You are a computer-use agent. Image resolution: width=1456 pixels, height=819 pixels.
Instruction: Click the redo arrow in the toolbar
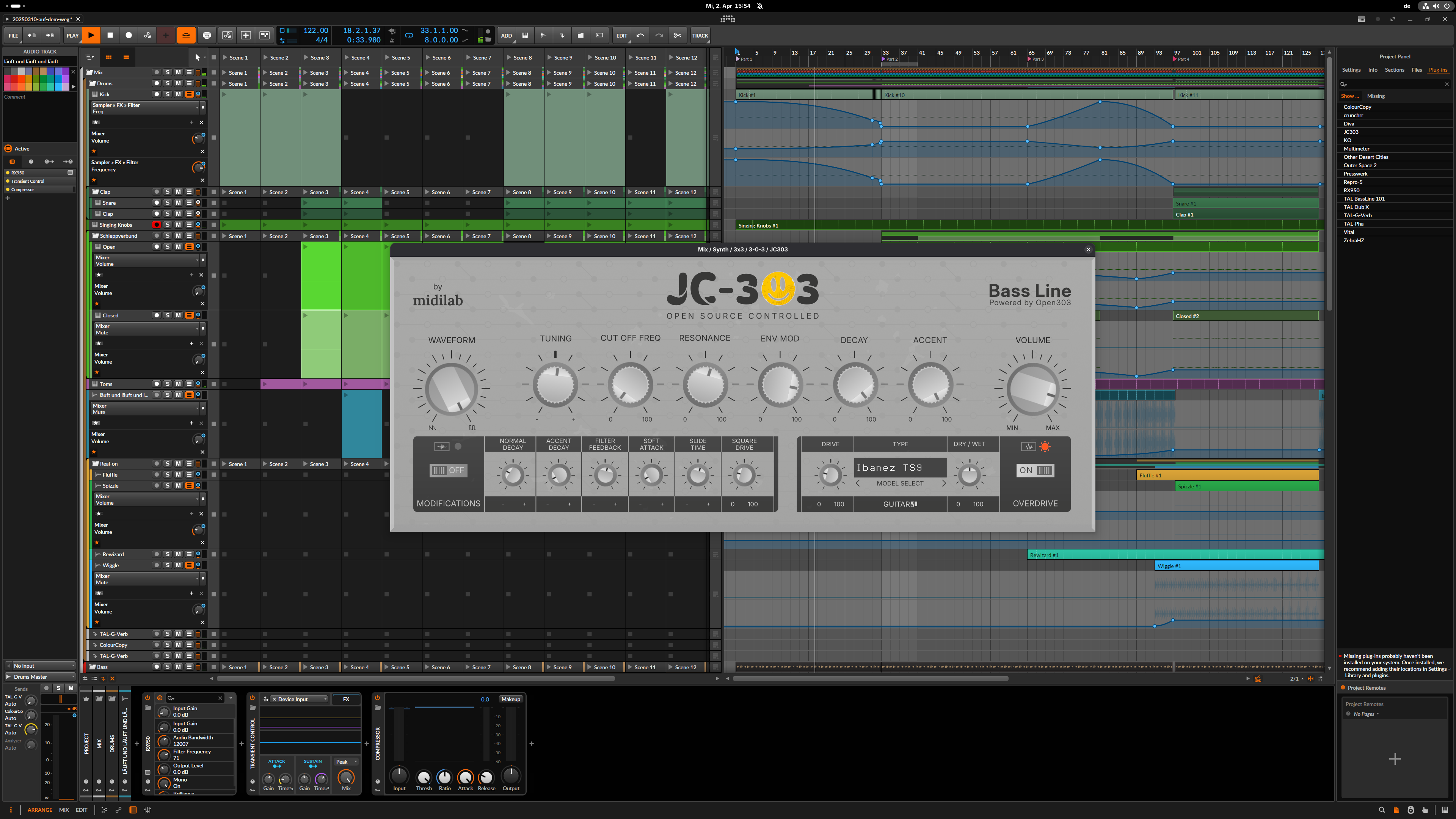(x=659, y=35)
